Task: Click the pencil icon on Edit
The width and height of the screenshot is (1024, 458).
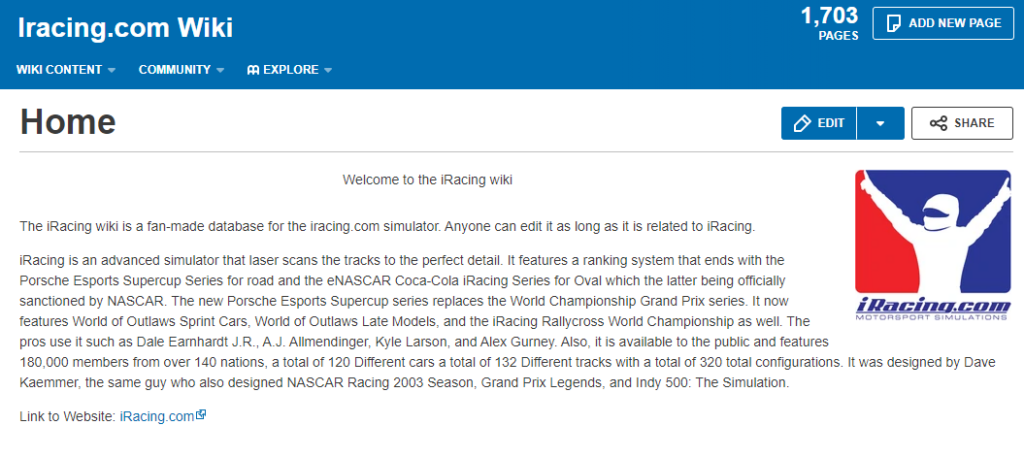Action: click(x=801, y=123)
